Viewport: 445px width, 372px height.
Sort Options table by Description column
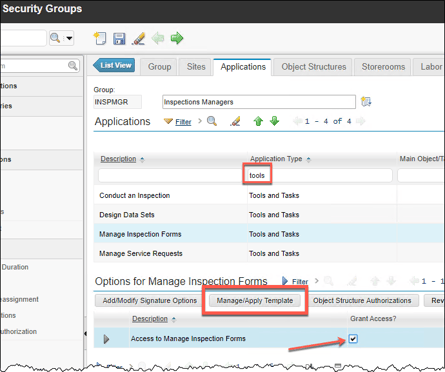[150, 319]
